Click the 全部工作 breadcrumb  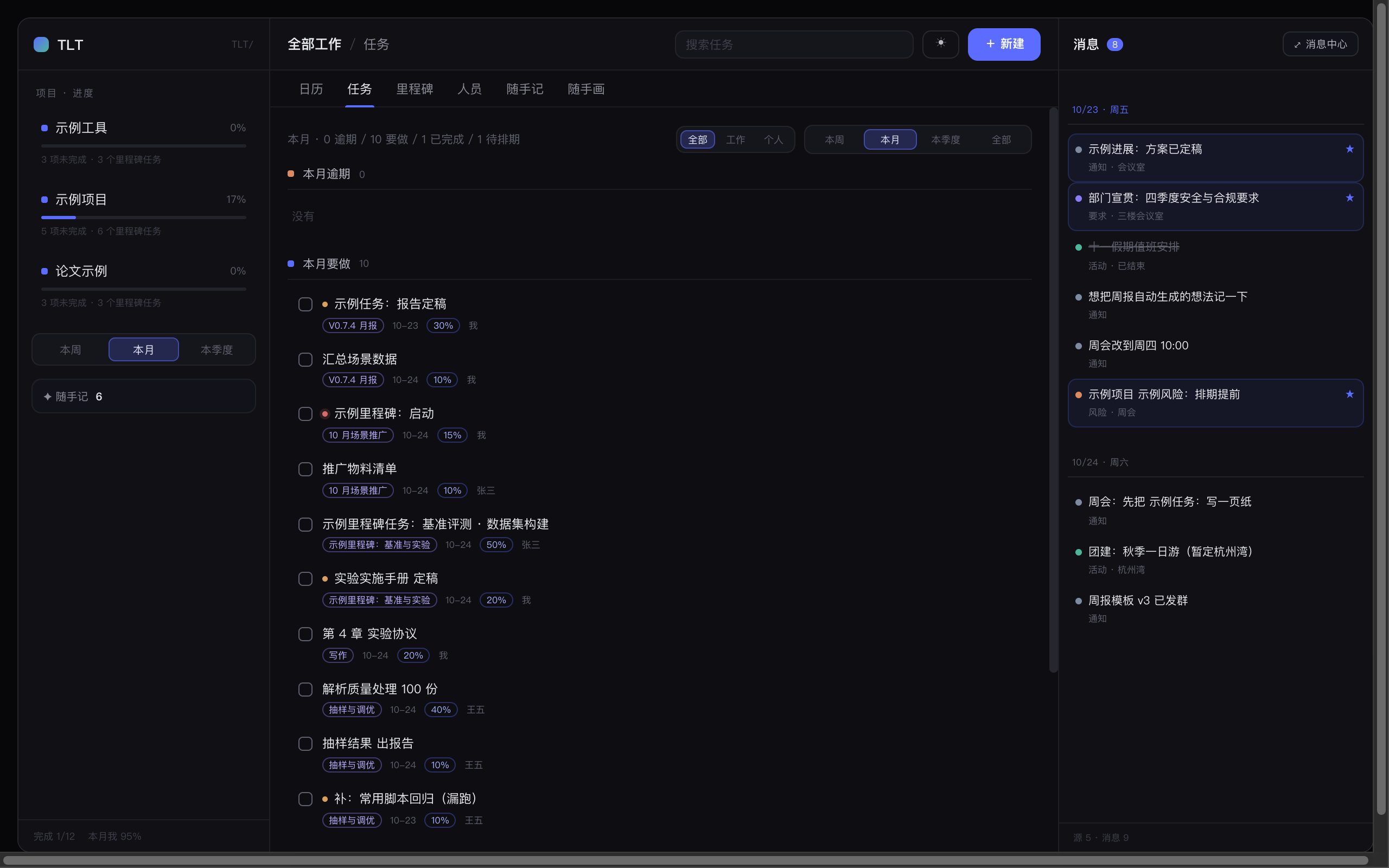point(314,44)
